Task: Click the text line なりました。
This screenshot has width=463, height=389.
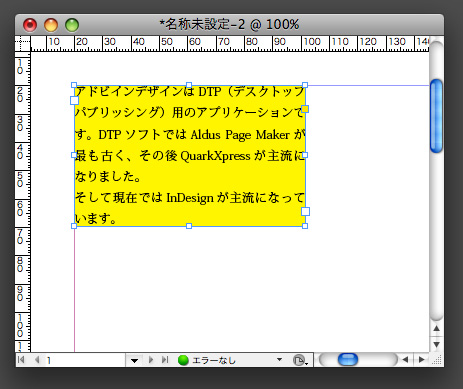Action: (x=108, y=177)
